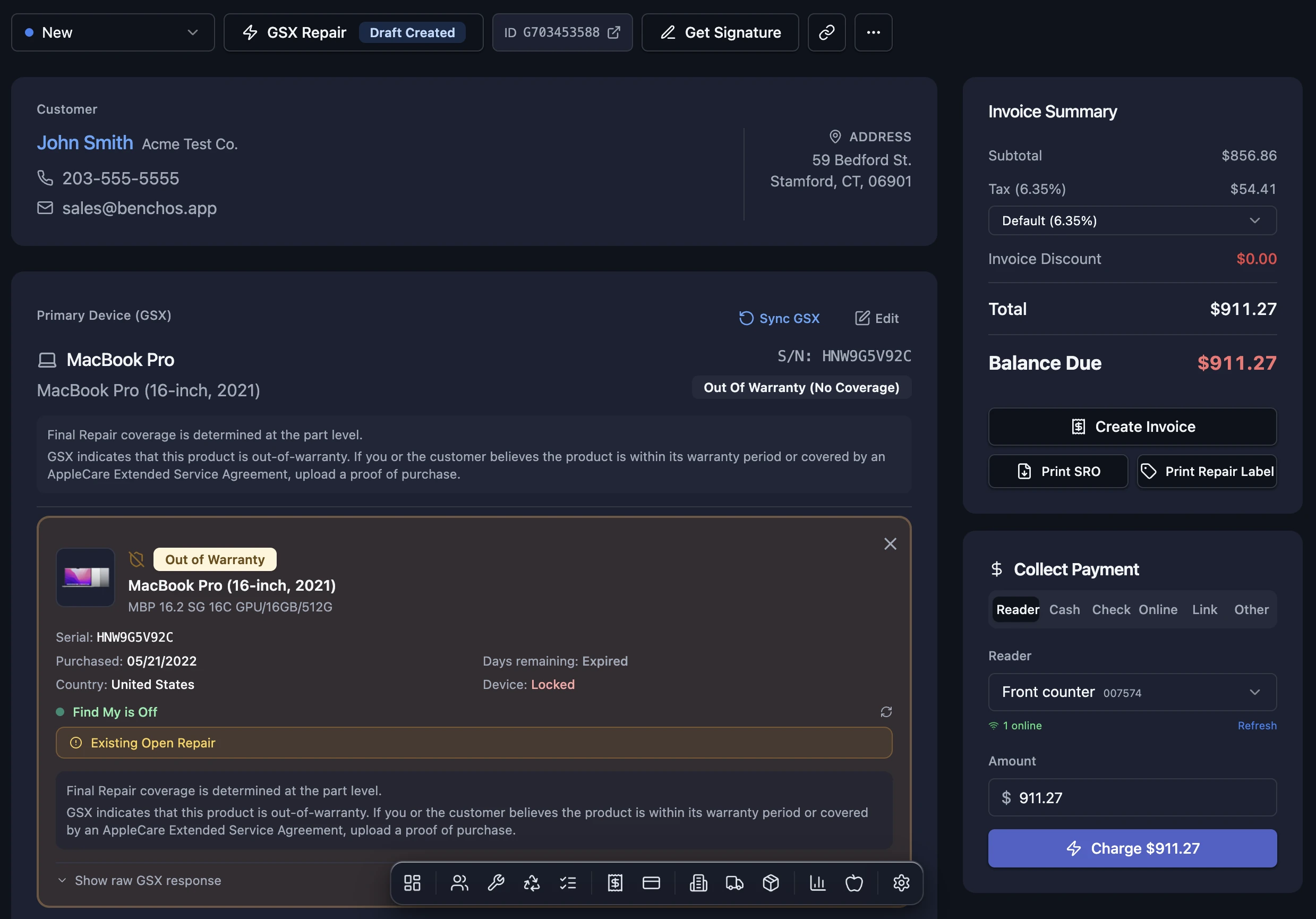Click the 1 online reader status

(x=1015, y=726)
